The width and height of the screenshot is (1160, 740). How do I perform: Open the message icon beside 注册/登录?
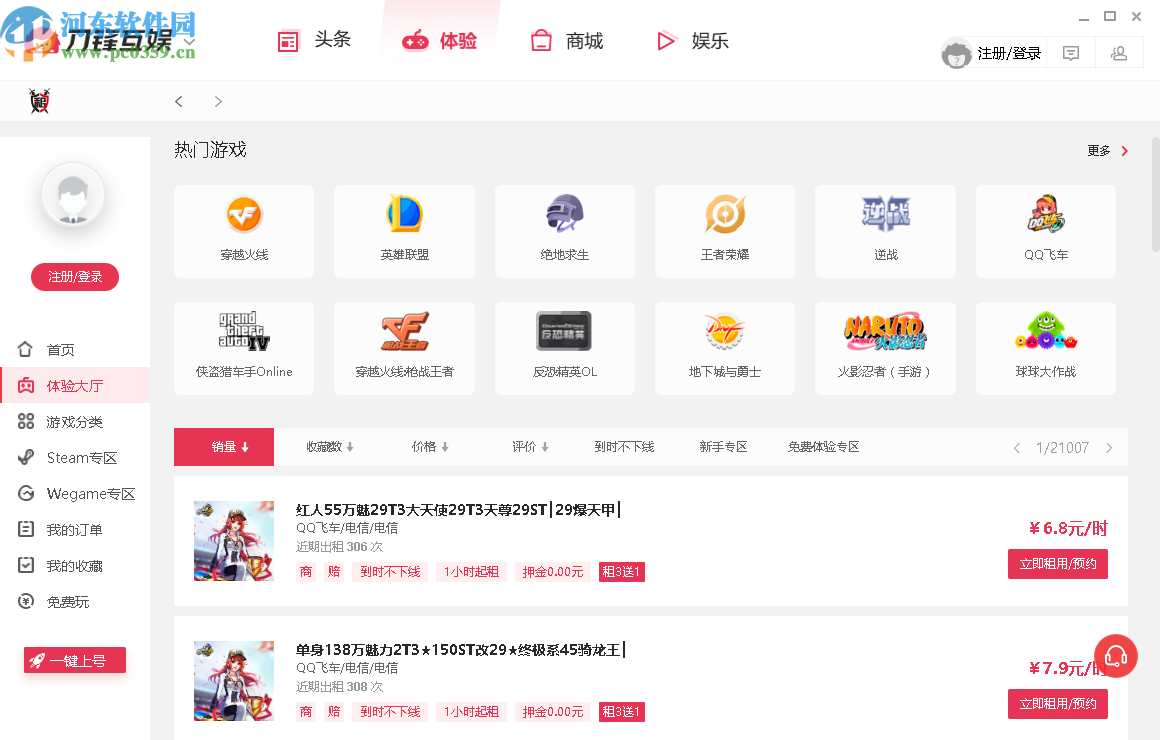1070,52
